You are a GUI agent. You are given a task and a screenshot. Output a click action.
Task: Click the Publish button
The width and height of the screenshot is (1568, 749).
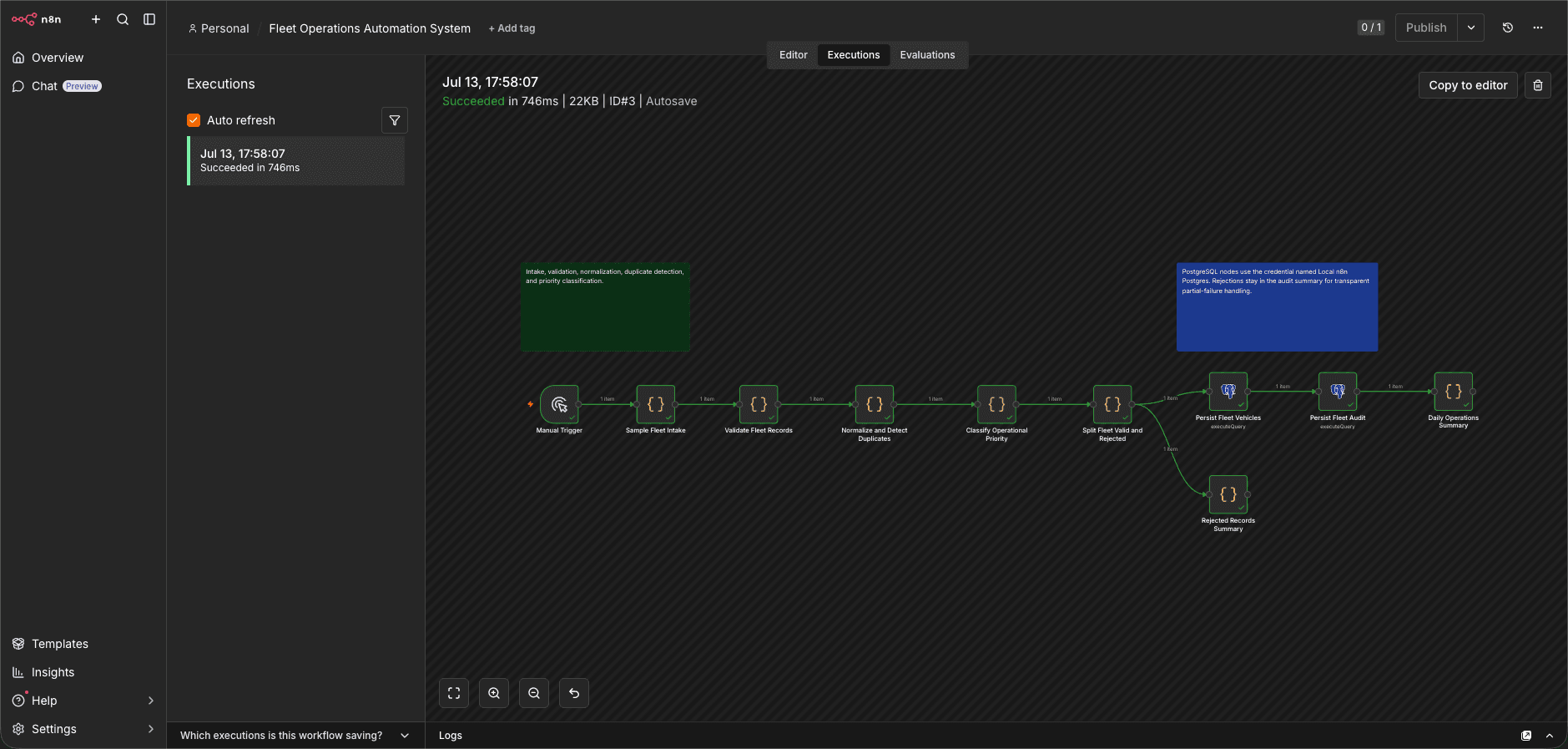[1426, 28]
